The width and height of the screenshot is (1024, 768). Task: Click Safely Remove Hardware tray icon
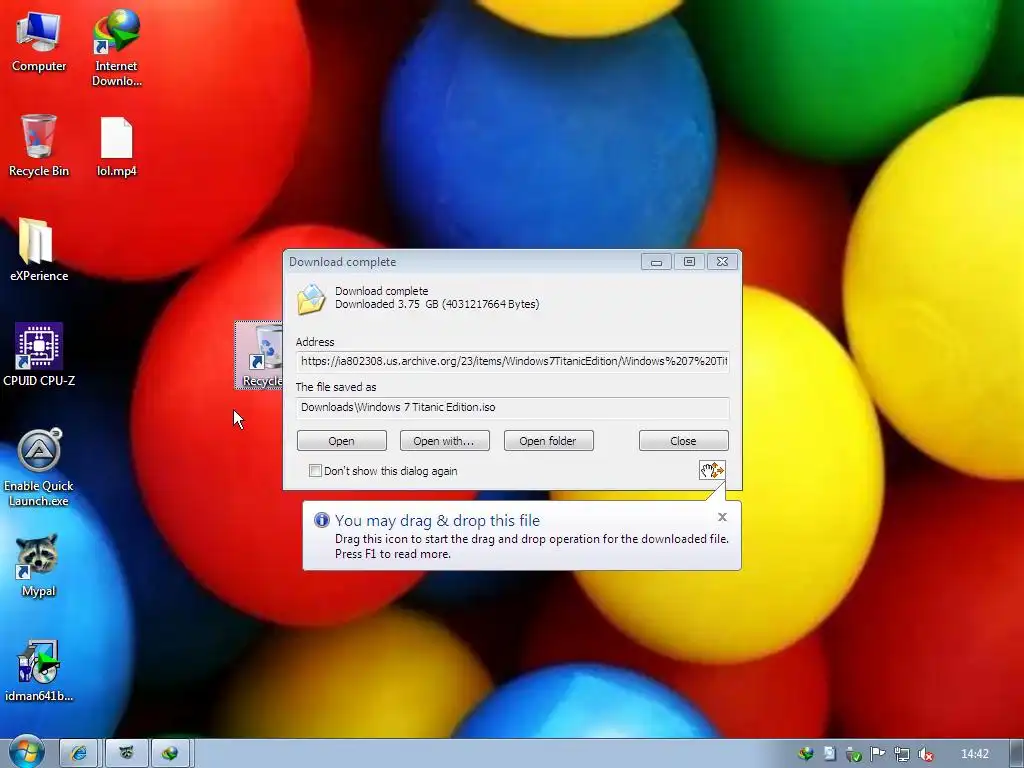853,754
